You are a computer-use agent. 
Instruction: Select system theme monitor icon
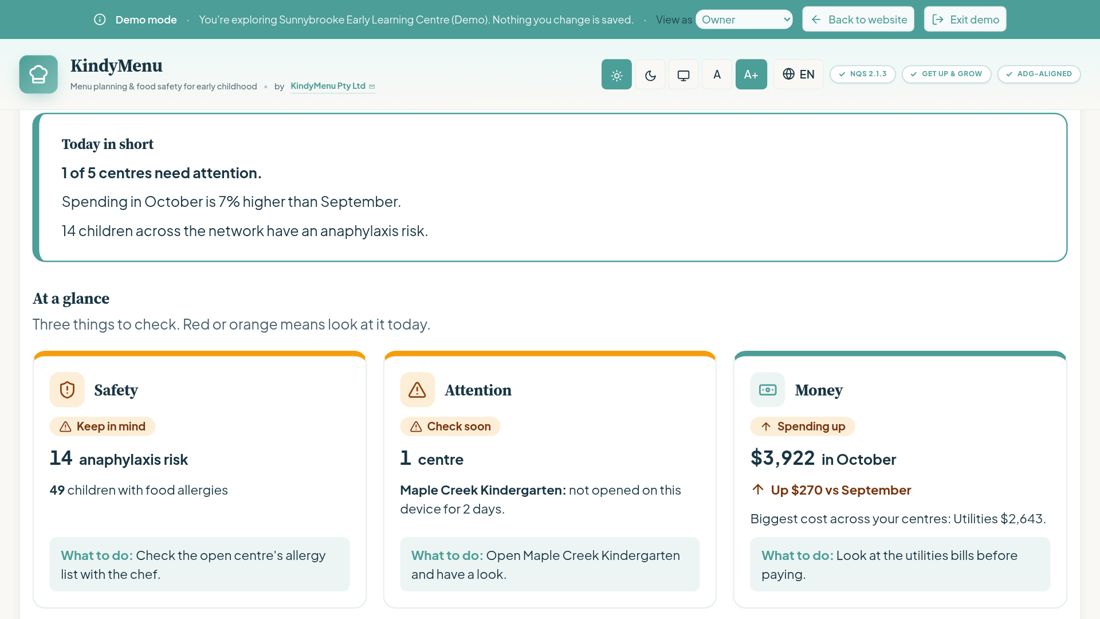[x=683, y=74]
